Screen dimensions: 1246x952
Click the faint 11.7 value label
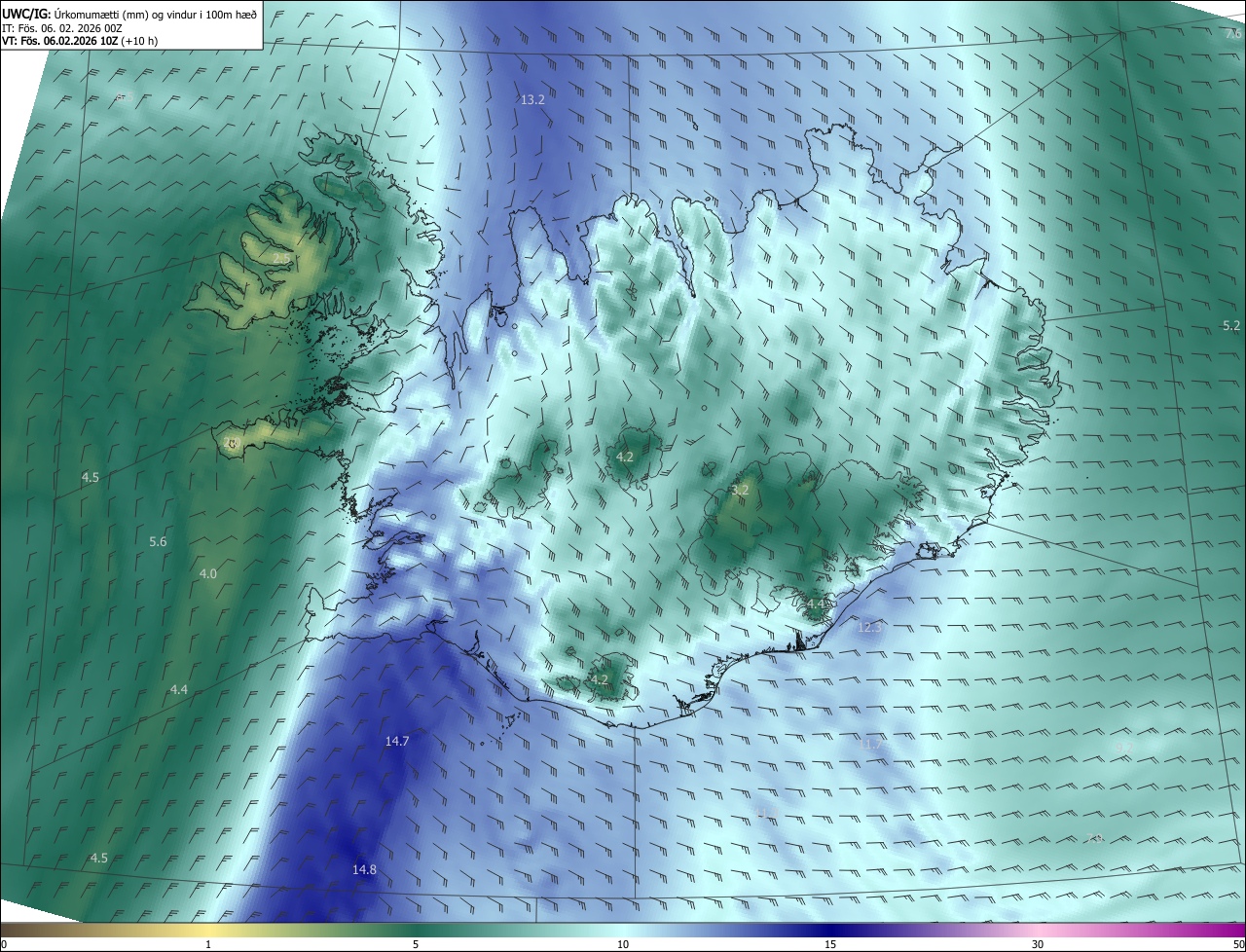(871, 745)
